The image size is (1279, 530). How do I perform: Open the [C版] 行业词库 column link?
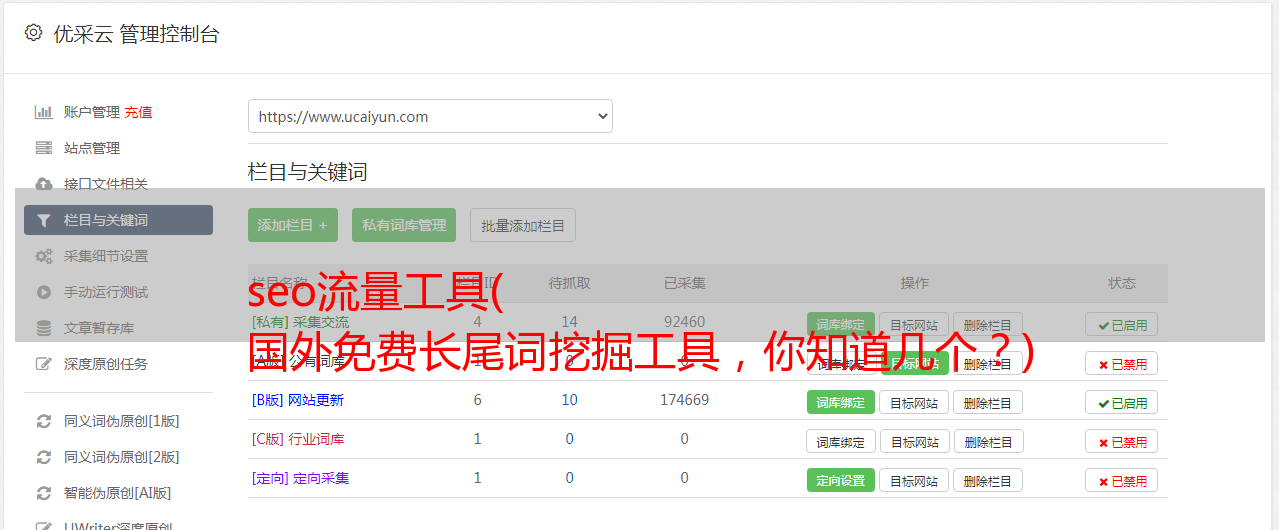pos(298,439)
